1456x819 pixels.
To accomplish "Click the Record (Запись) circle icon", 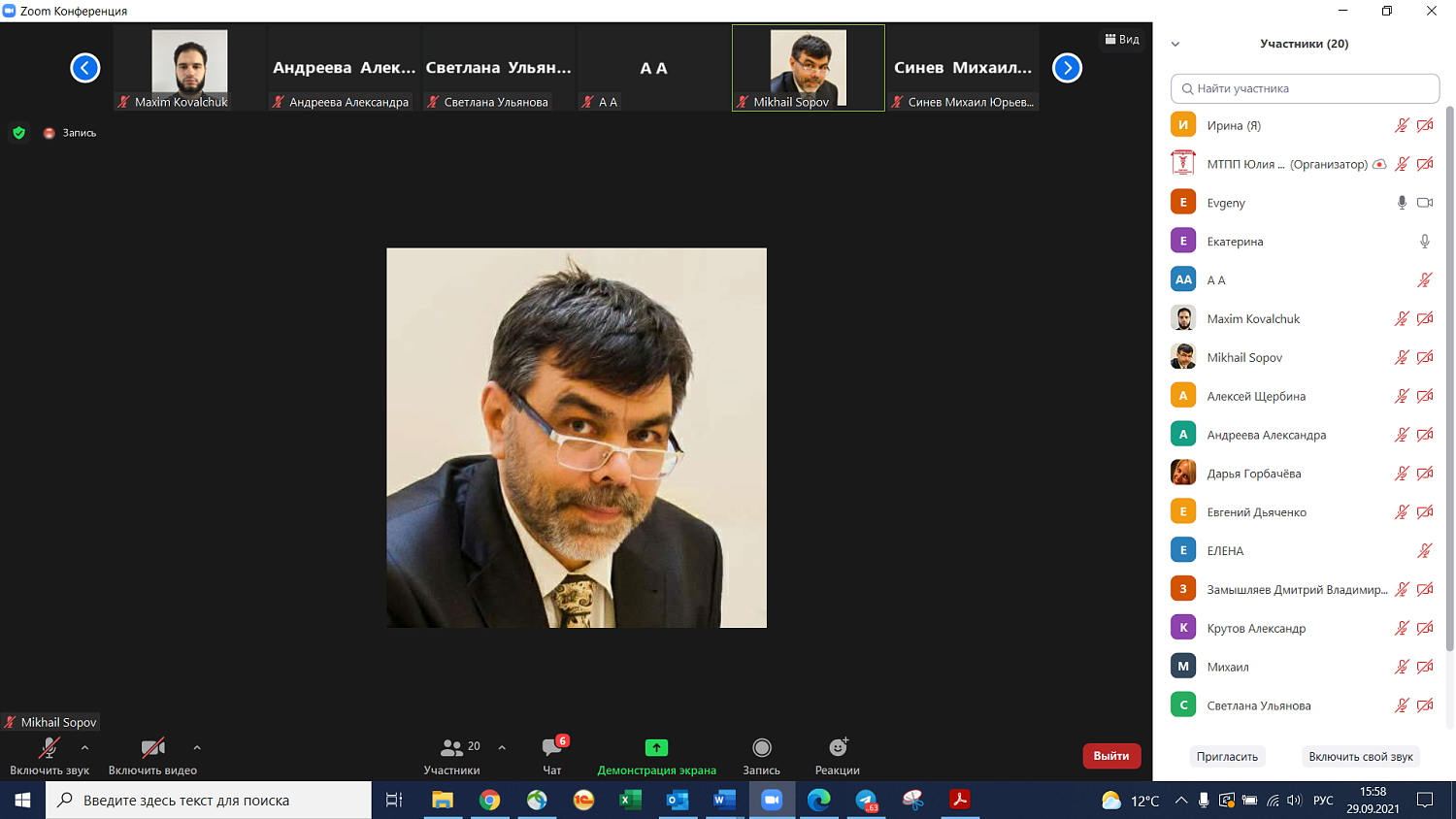I will [761, 748].
